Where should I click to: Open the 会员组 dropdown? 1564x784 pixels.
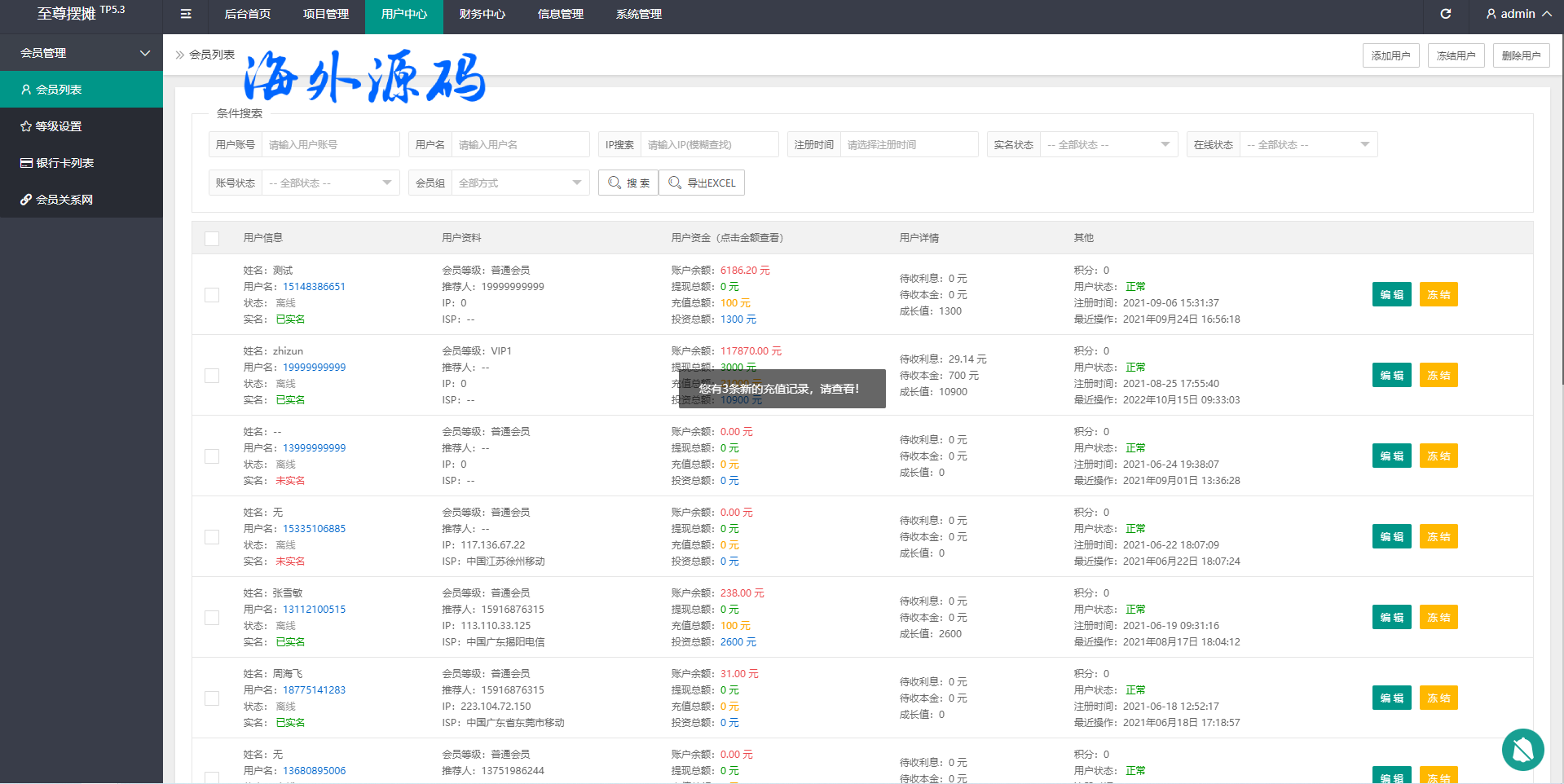(x=520, y=183)
